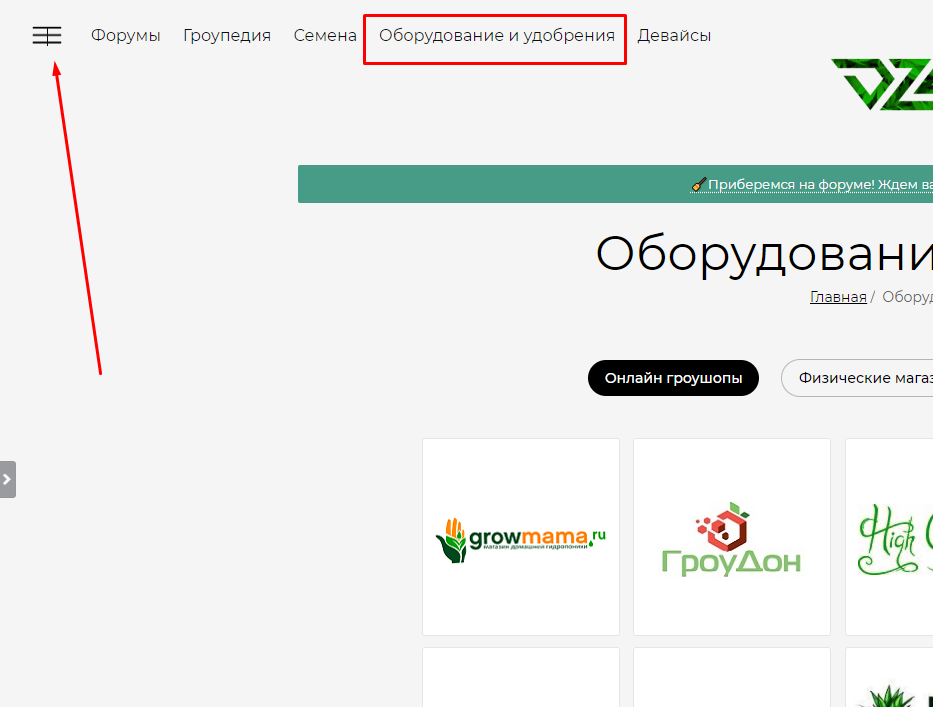Open the Девайсы menu item
Image resolution: width=933 pixels, height=707 pixels.
[x=674, y=36]
